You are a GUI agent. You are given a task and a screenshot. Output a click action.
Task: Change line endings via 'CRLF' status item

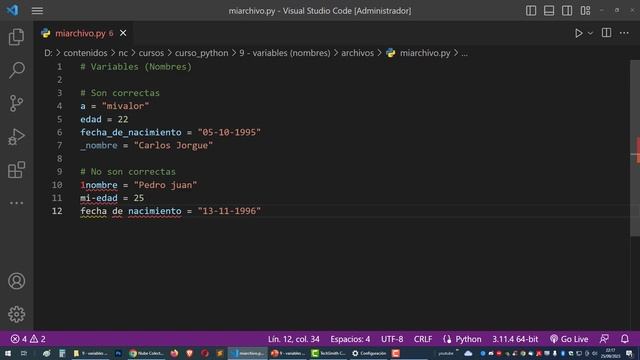click(x=423, y=339)
